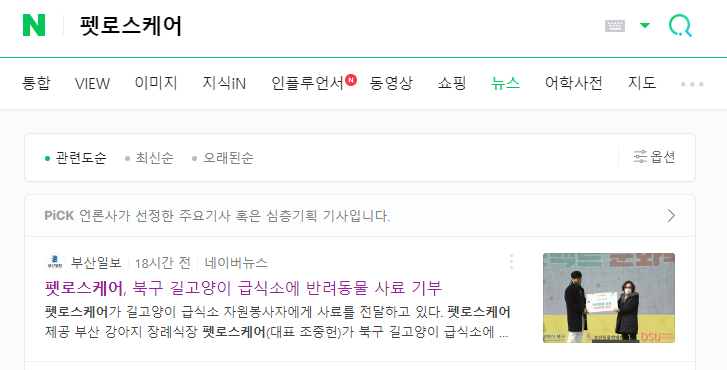727x370 pixels.
Task: Click the green Naver N logo
Action: click(x=34, y=25)
